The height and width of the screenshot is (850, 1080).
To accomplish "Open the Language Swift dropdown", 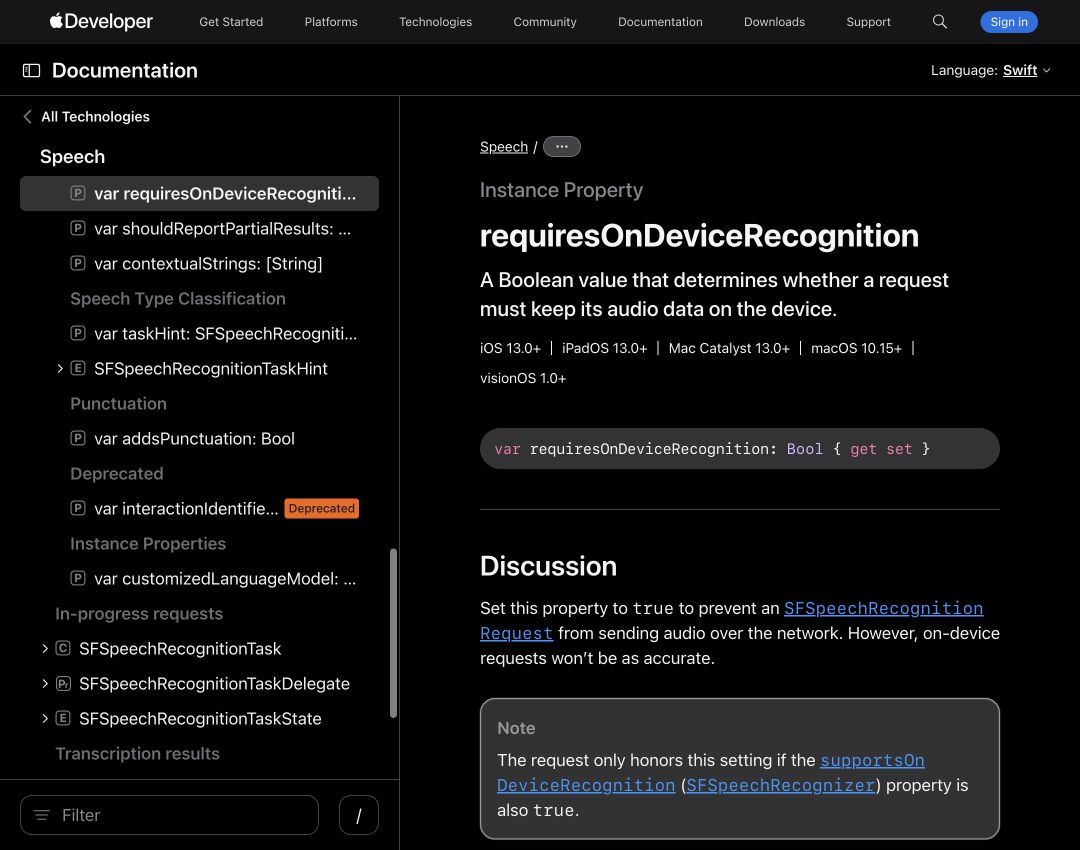I will [x=1026, y=70].
